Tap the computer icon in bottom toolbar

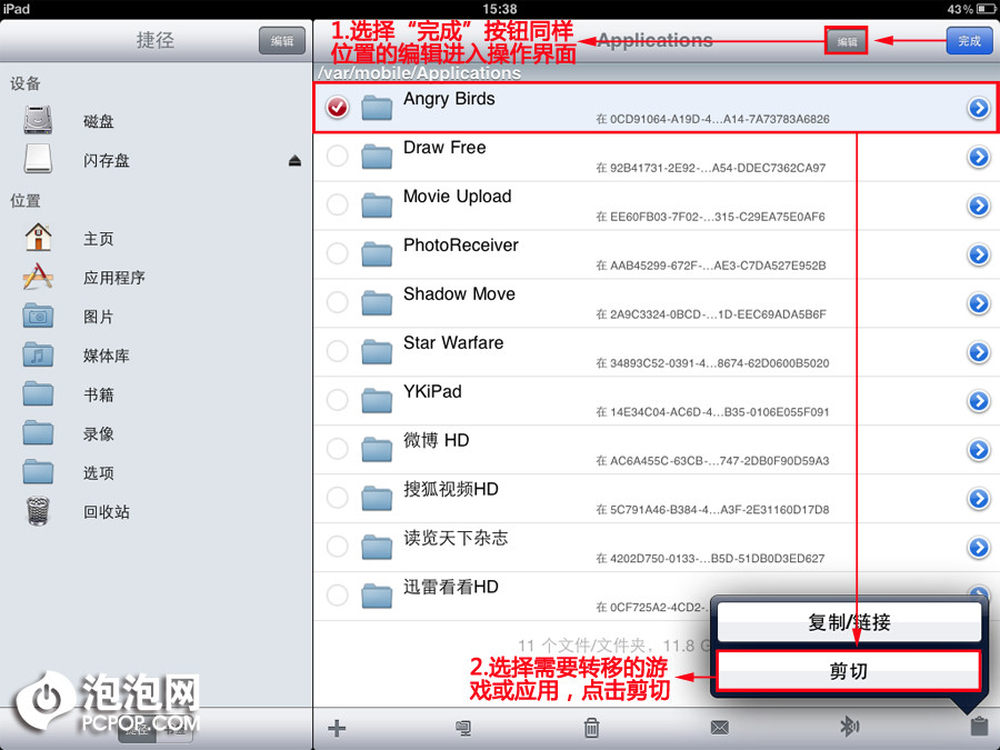(464, 728)
